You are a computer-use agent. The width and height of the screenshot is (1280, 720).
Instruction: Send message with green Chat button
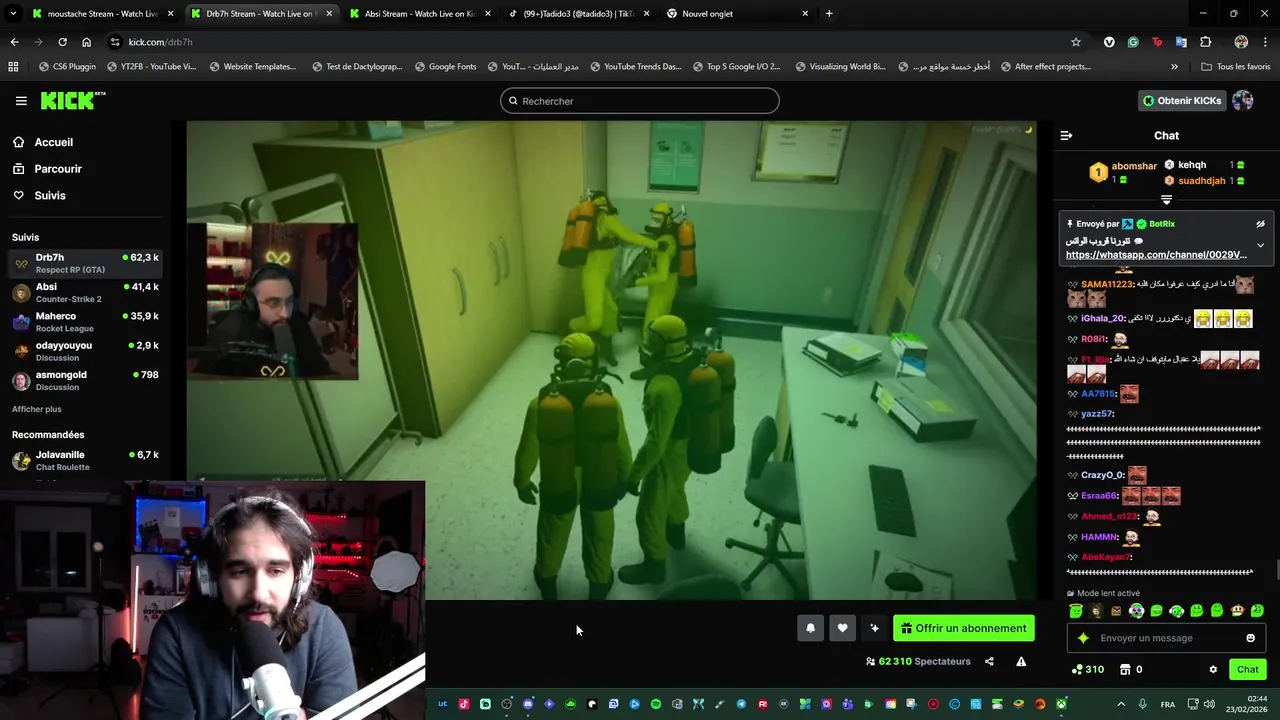(x=1247, y=669)
